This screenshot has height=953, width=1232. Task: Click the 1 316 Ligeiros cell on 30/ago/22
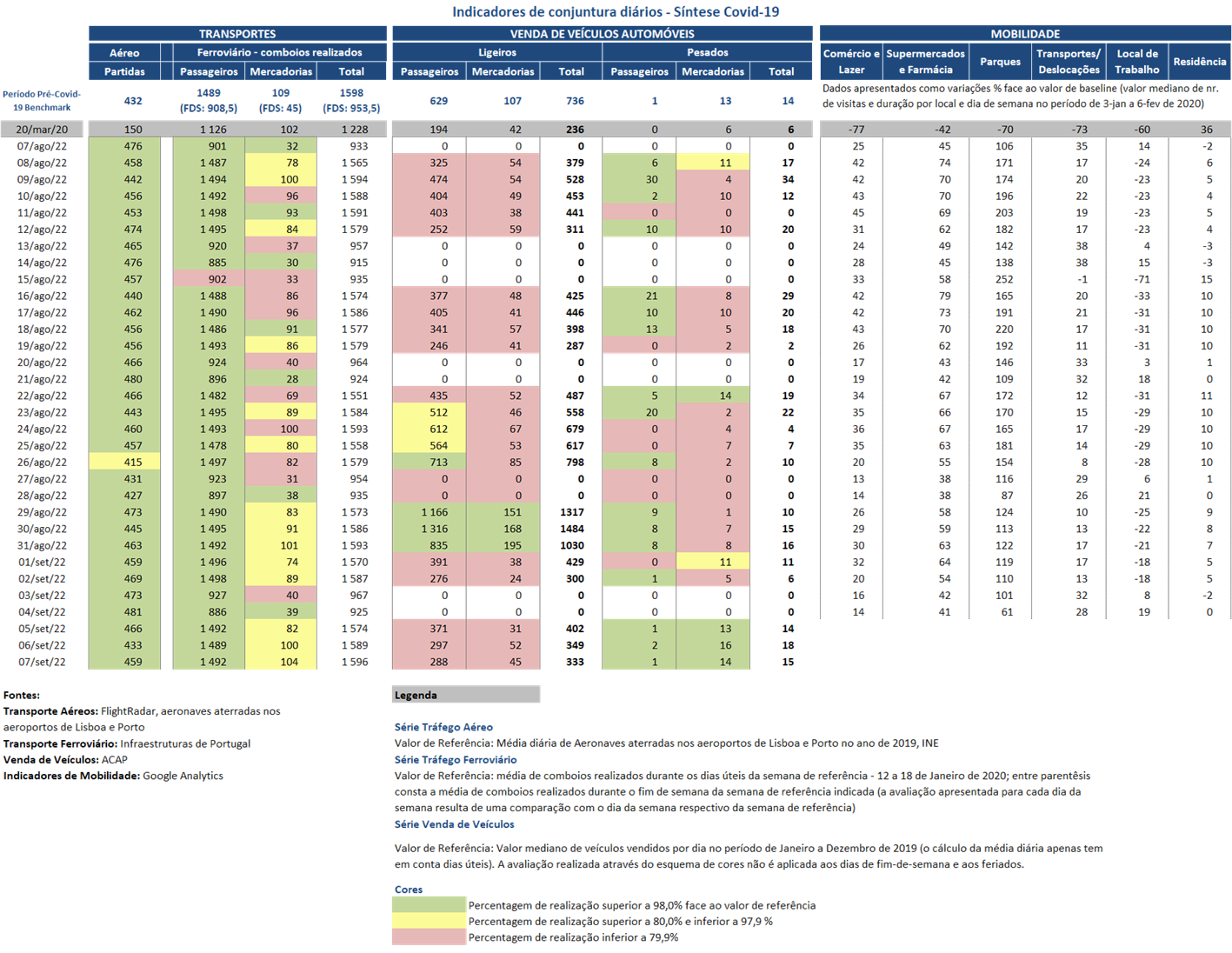click(430, 529)
